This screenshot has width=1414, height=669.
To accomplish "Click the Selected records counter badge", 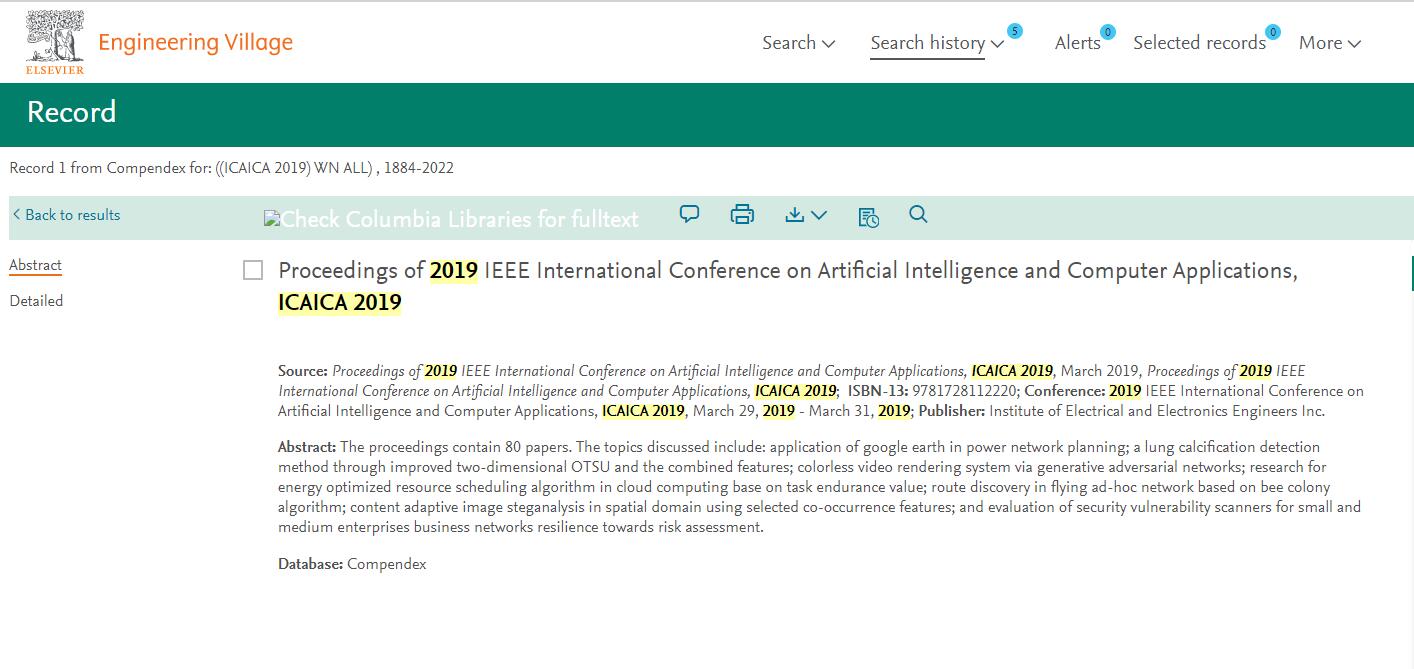I will pyautogui.click(x=1272, y=31).
